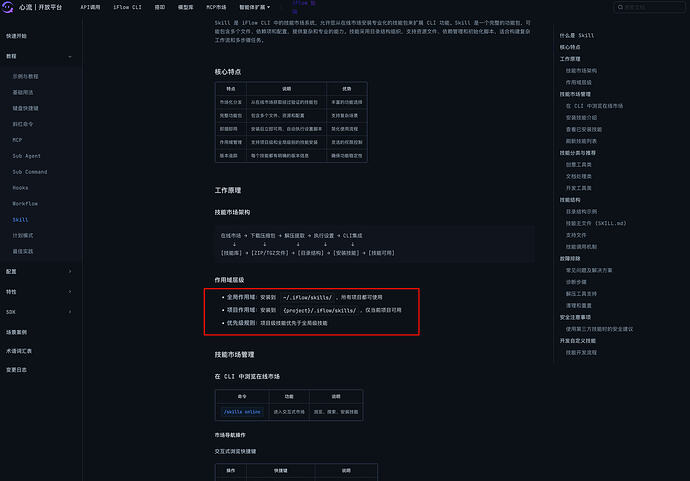The height and width of the screenshot is (481, 690).
Task: Open the MCP市场 navigation item
Action: 216,7
